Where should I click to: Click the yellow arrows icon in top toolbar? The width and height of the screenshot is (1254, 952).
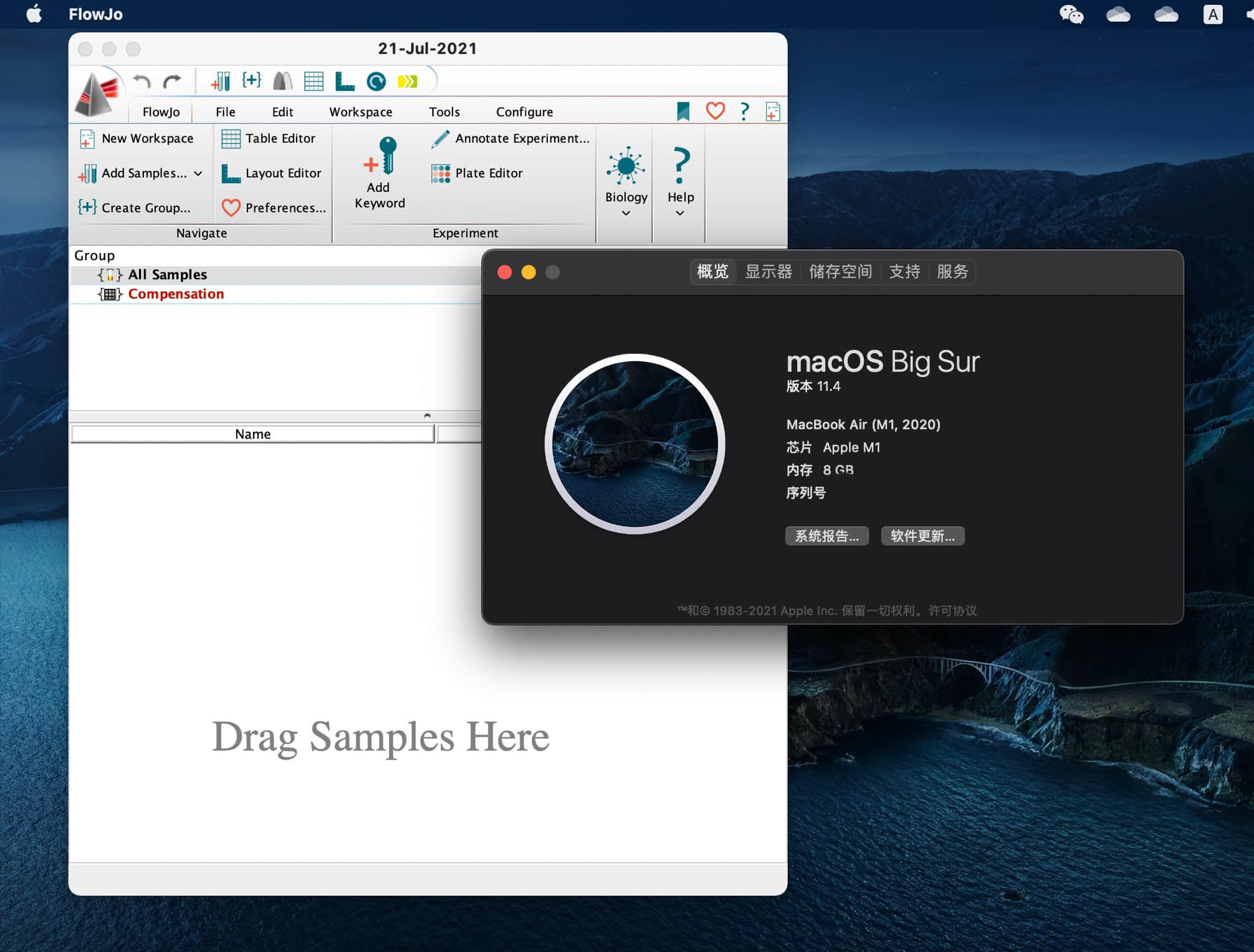[x=408, y=82]
